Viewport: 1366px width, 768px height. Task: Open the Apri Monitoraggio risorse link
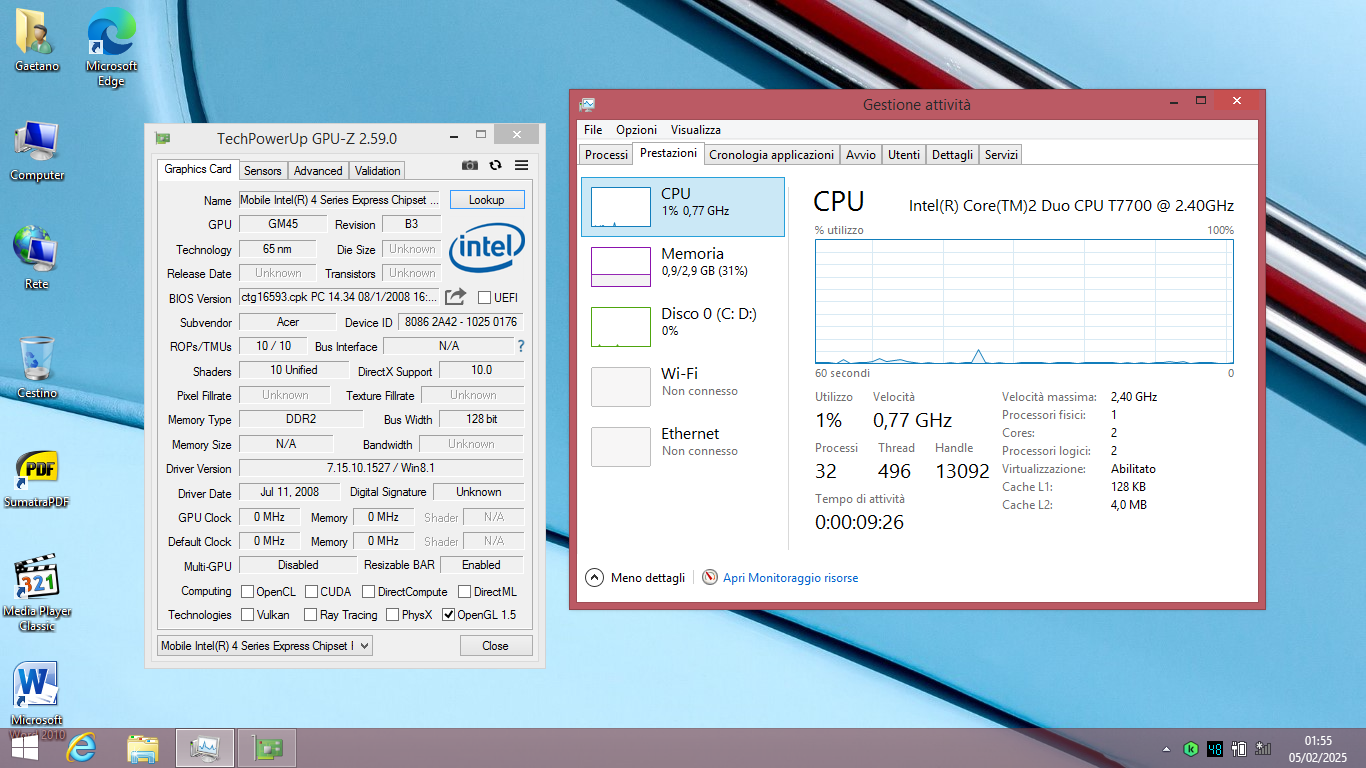tap(790, 578)
